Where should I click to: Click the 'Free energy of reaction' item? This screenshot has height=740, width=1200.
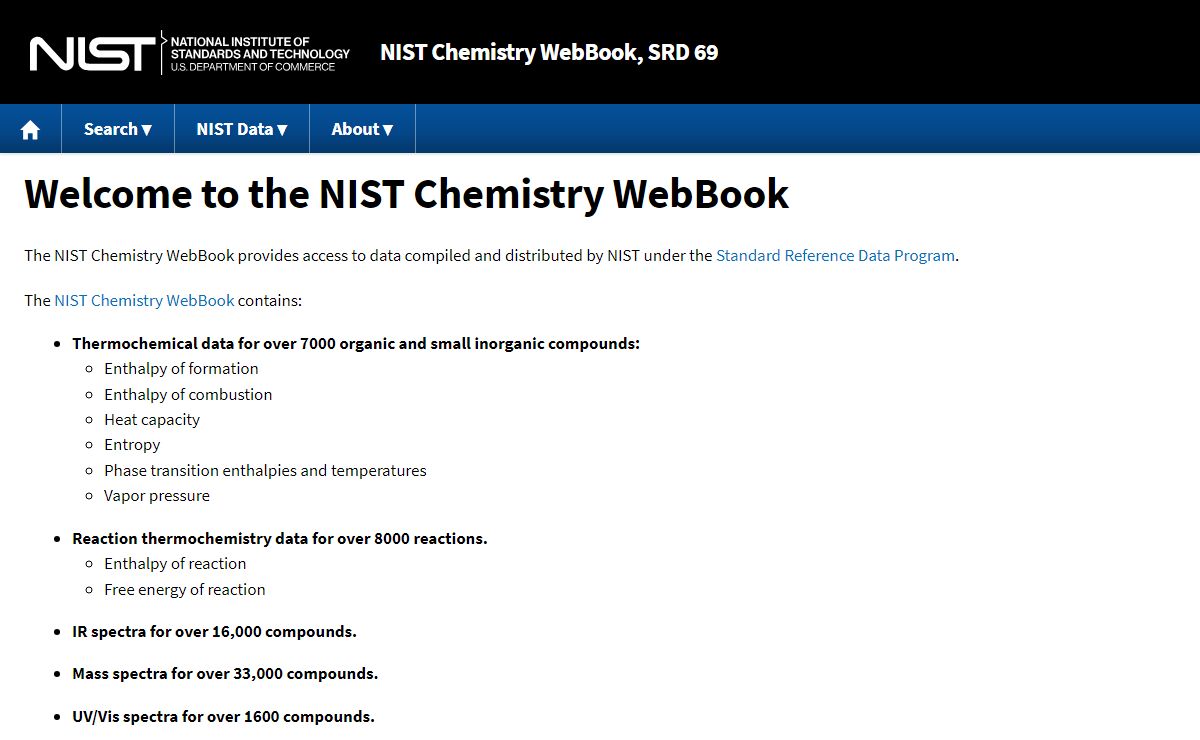(x=185, y=589)
